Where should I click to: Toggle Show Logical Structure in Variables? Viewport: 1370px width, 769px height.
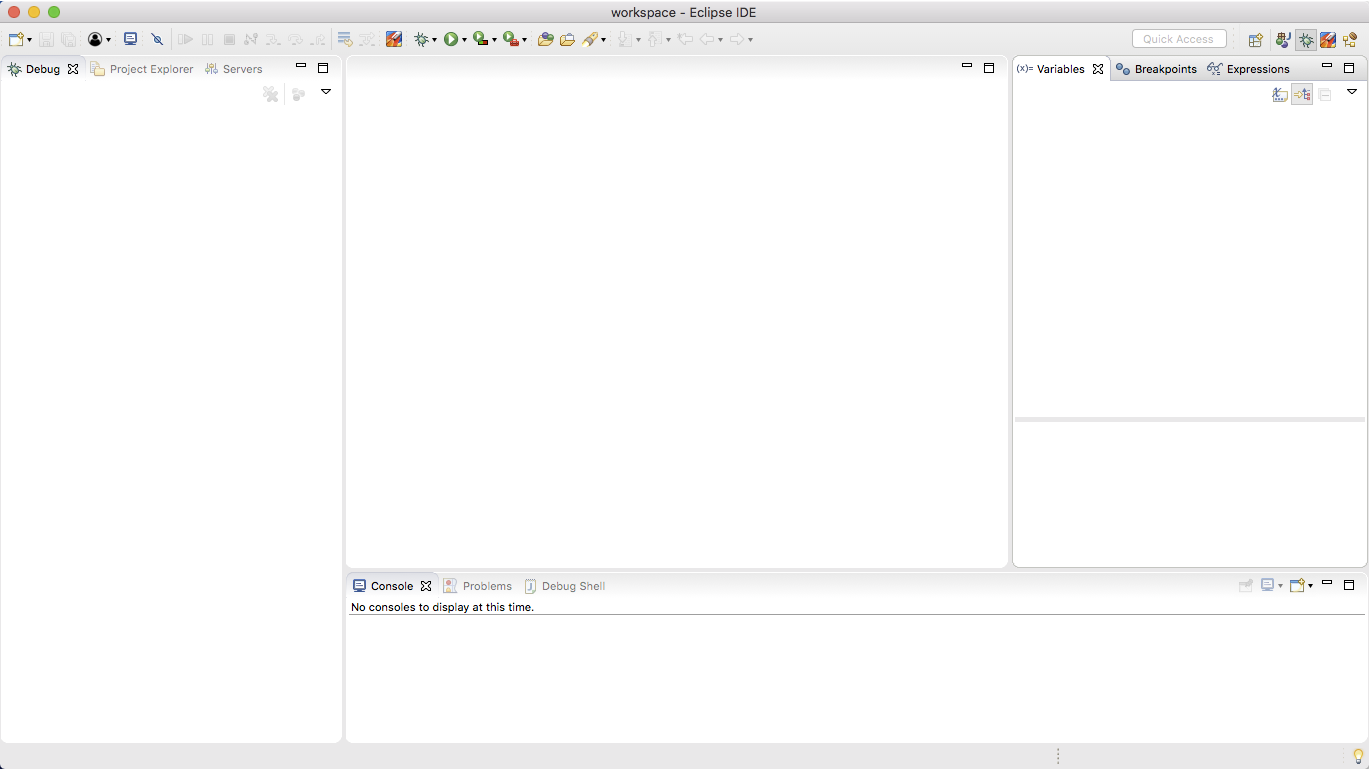pos(1302,94)
